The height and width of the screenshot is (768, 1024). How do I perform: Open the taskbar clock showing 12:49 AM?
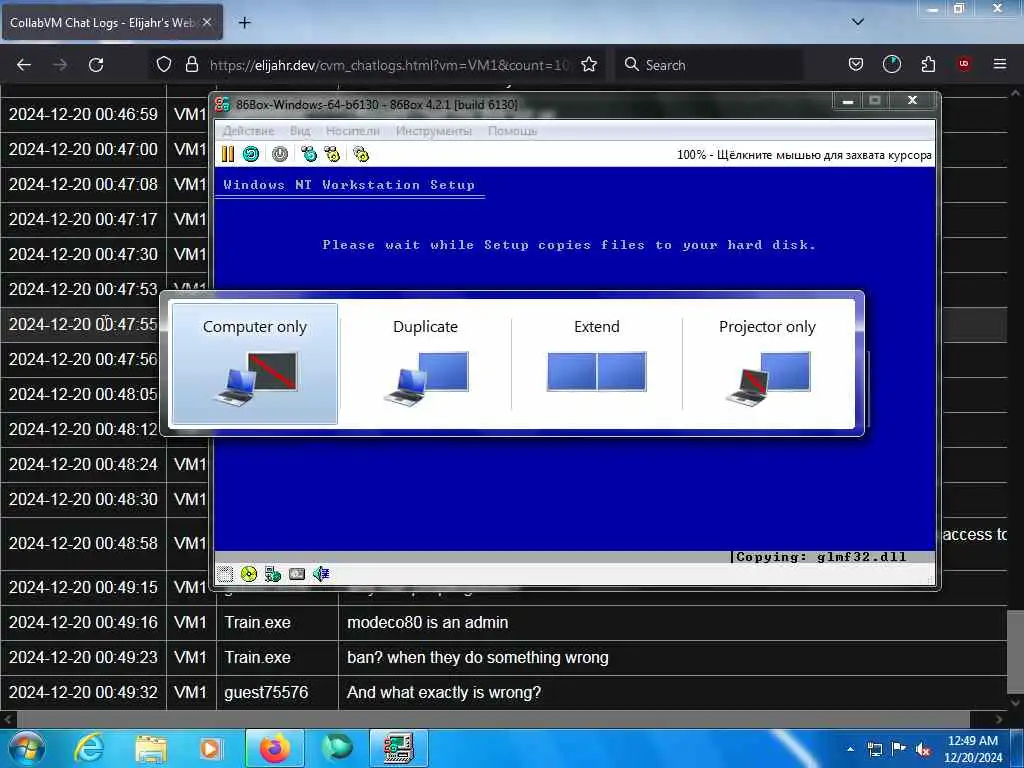[x=973, y=748]
